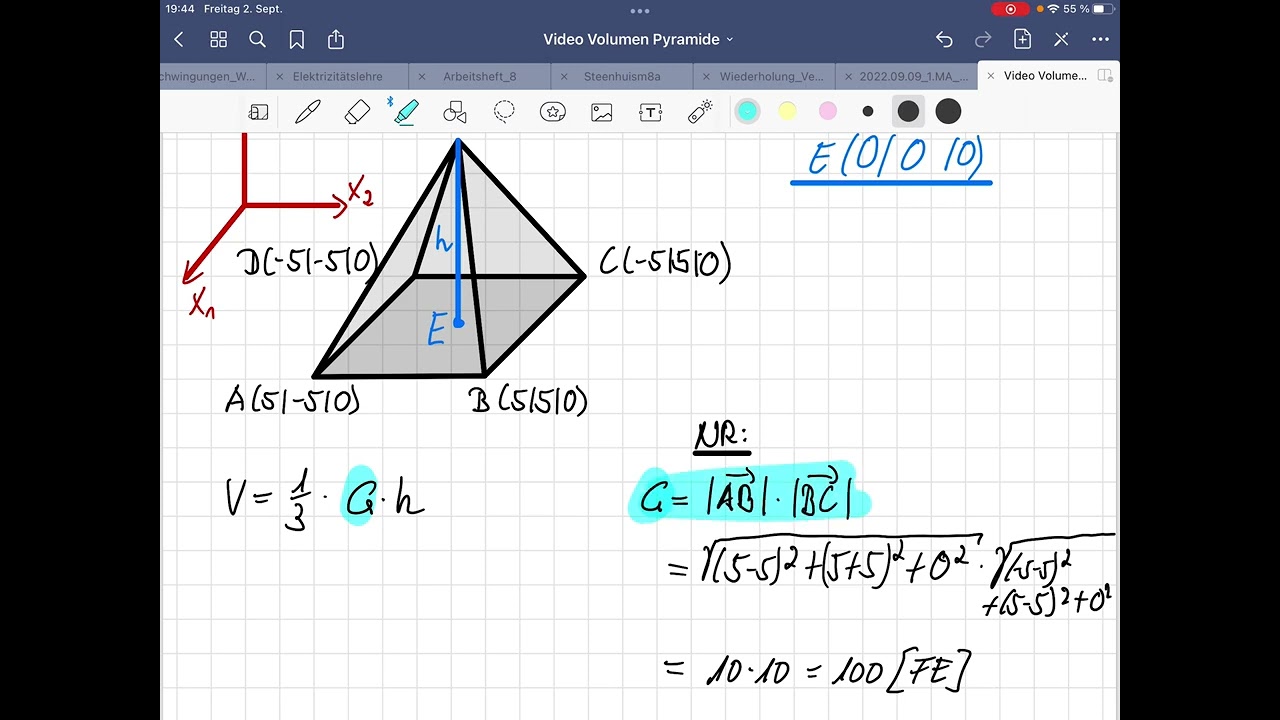The height and width of the screenshot is (720, 1280).
Task: Tap the result 10·10 = 100 [FE]
Action: [818, 670]
